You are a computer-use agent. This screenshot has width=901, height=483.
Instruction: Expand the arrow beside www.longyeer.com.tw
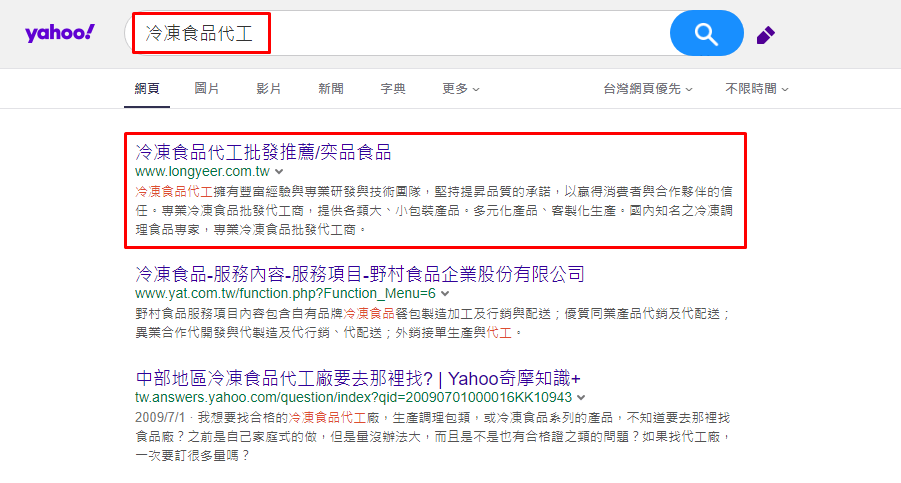tap(279, 172)
